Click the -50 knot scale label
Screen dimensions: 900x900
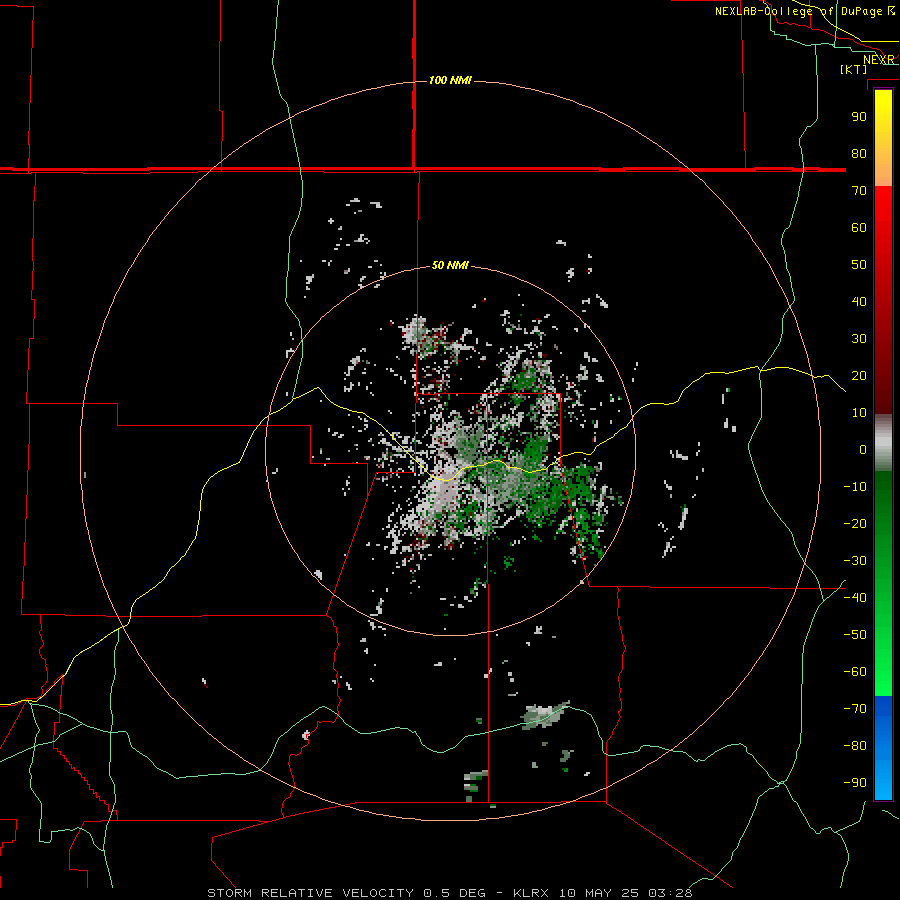click(855, 635)
